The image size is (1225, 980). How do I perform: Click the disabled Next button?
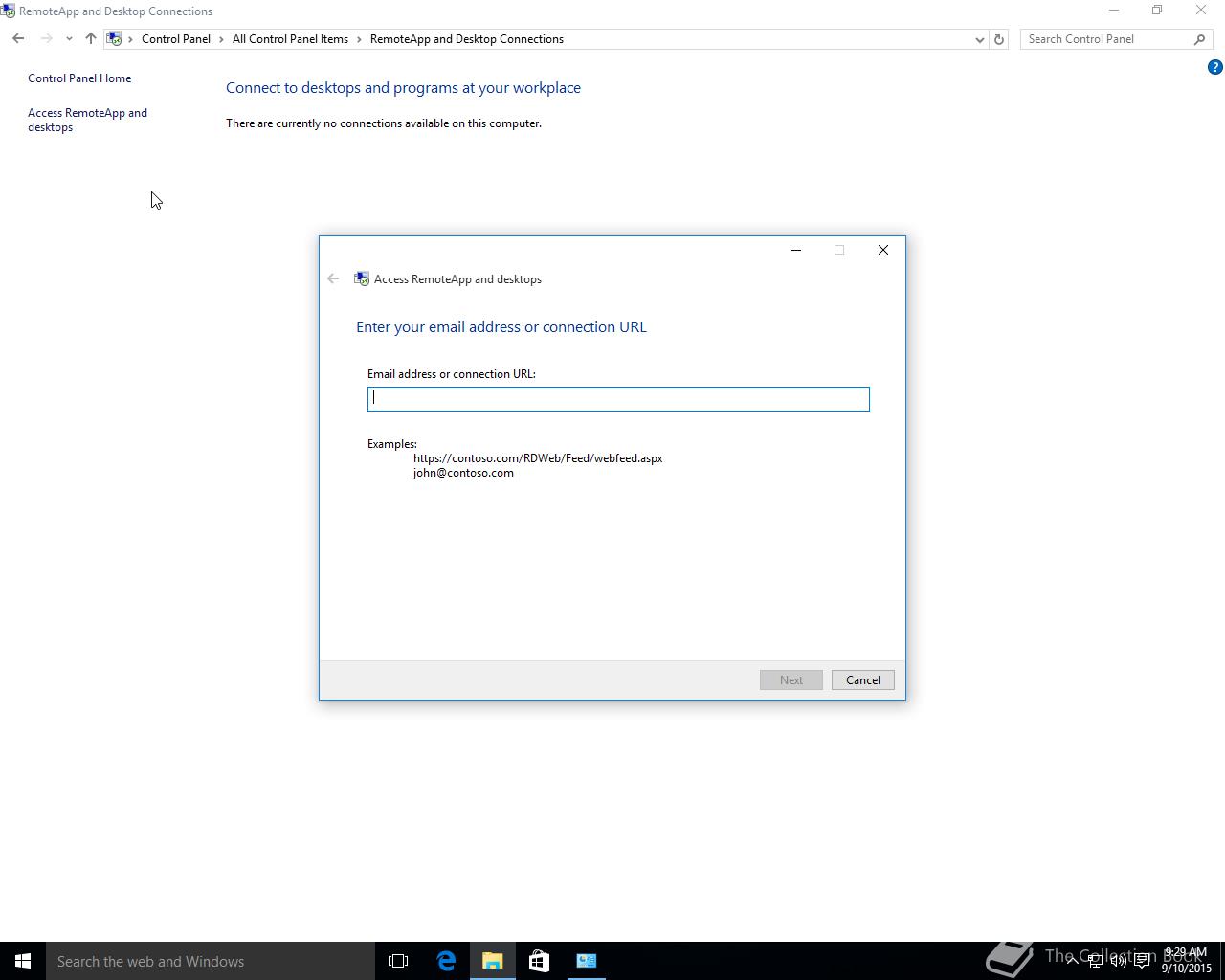pyautogui.click(x=791, y=680)
